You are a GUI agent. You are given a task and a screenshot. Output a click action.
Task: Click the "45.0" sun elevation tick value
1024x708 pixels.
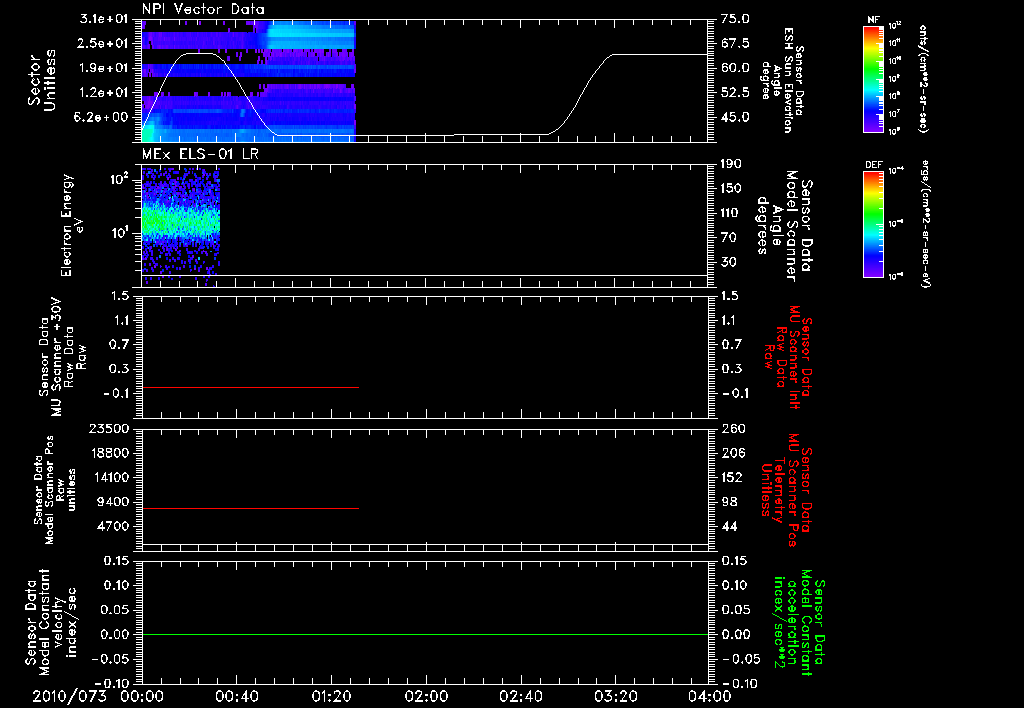point(735,118)
